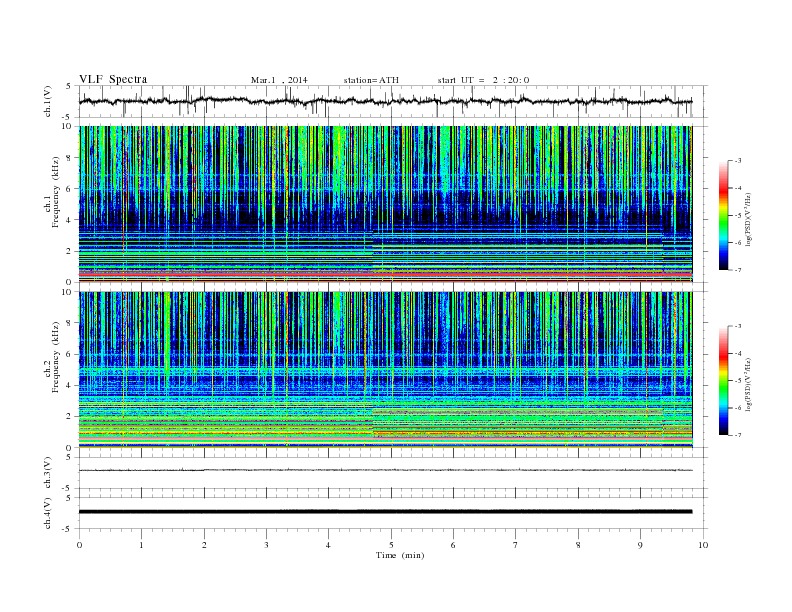Click the "ch.1(V)" axis label
The width and height of the screenshot is (792, 612).
(48, 101)
